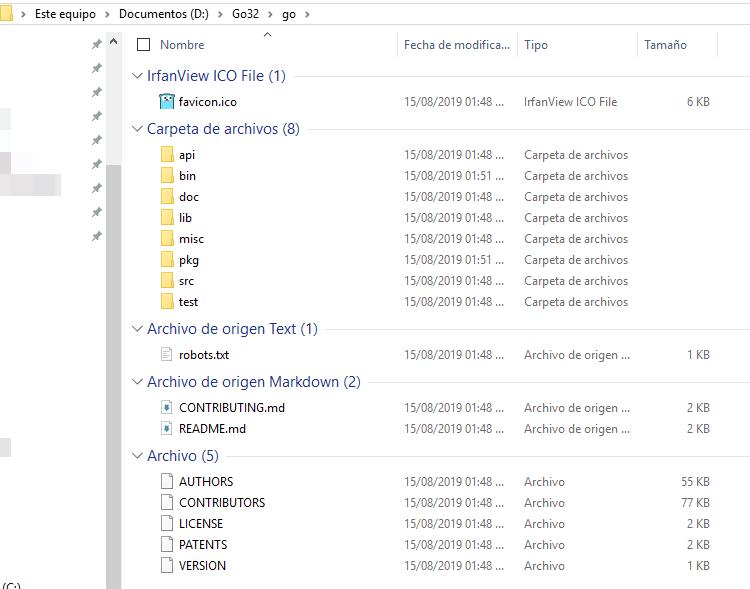This screenshot has width=750, height=589.
Task: Click the LICENSE file icon
Action: pyautogui.click(x=166, y=523)
